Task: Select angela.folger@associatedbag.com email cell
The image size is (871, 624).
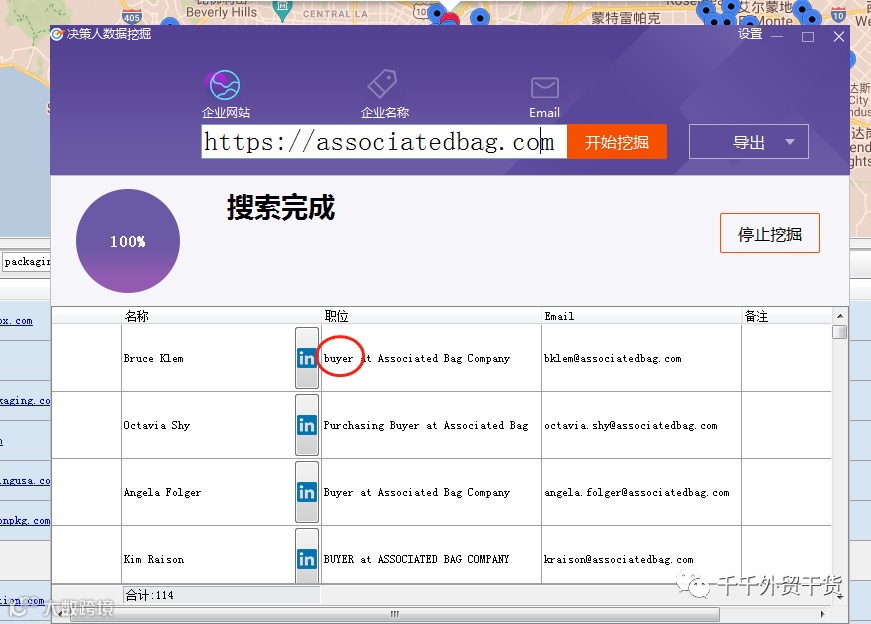Action: [x=641, y=492]
